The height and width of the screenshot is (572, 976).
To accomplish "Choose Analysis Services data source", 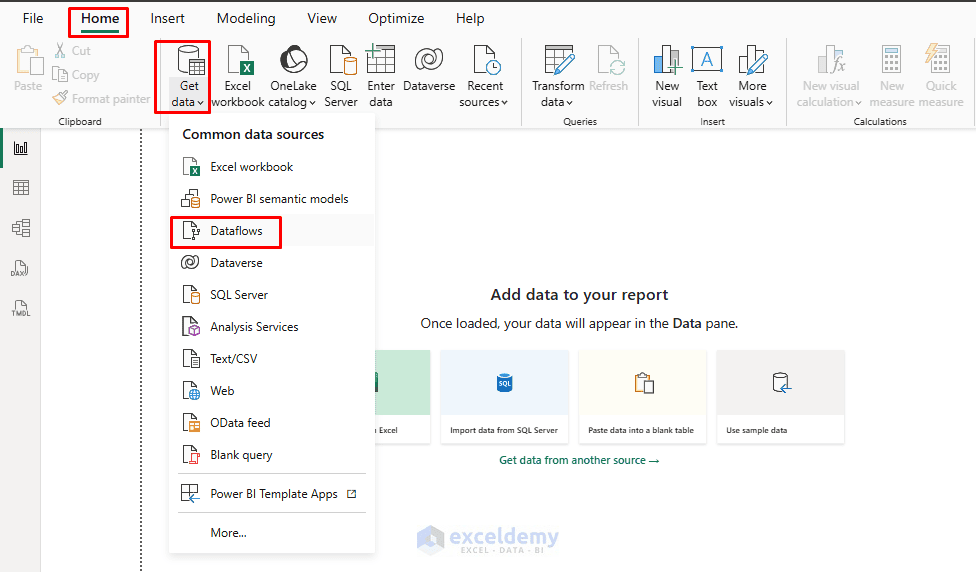I will [x=272, y=327].
